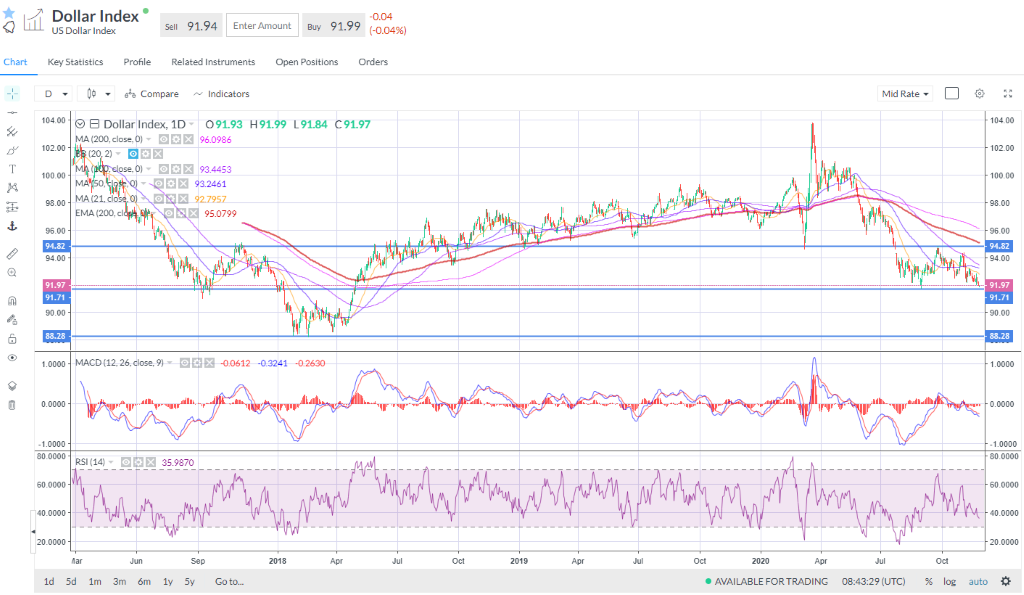
Task: Open the pattern drawing tool
Action: click(12, 188)
